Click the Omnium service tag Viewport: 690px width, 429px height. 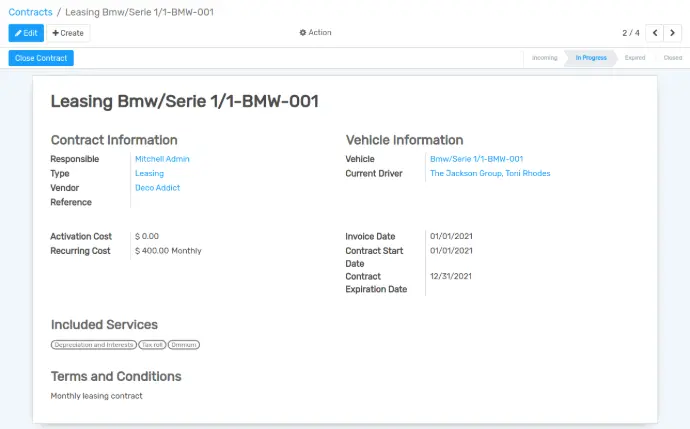184,345
